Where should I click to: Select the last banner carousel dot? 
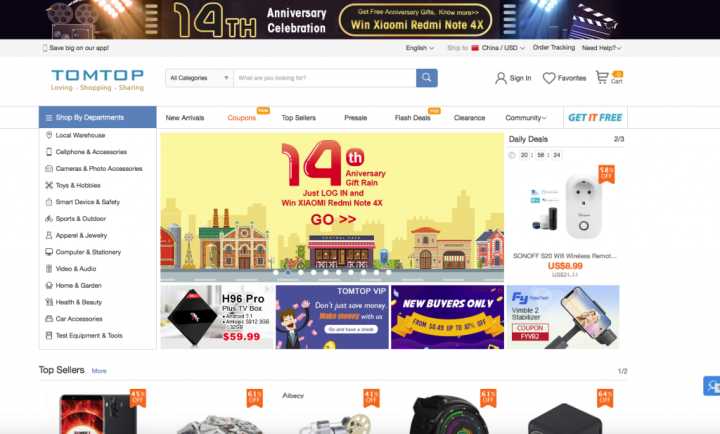388,272
